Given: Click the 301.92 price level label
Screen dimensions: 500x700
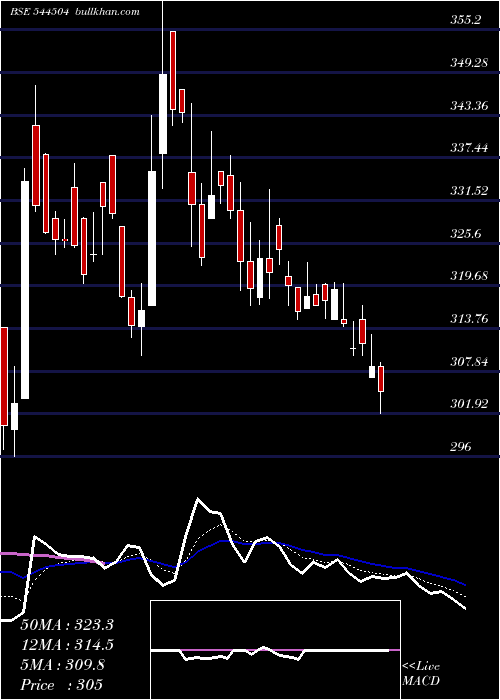Looking at the screenshot, I should coord(469,404).
